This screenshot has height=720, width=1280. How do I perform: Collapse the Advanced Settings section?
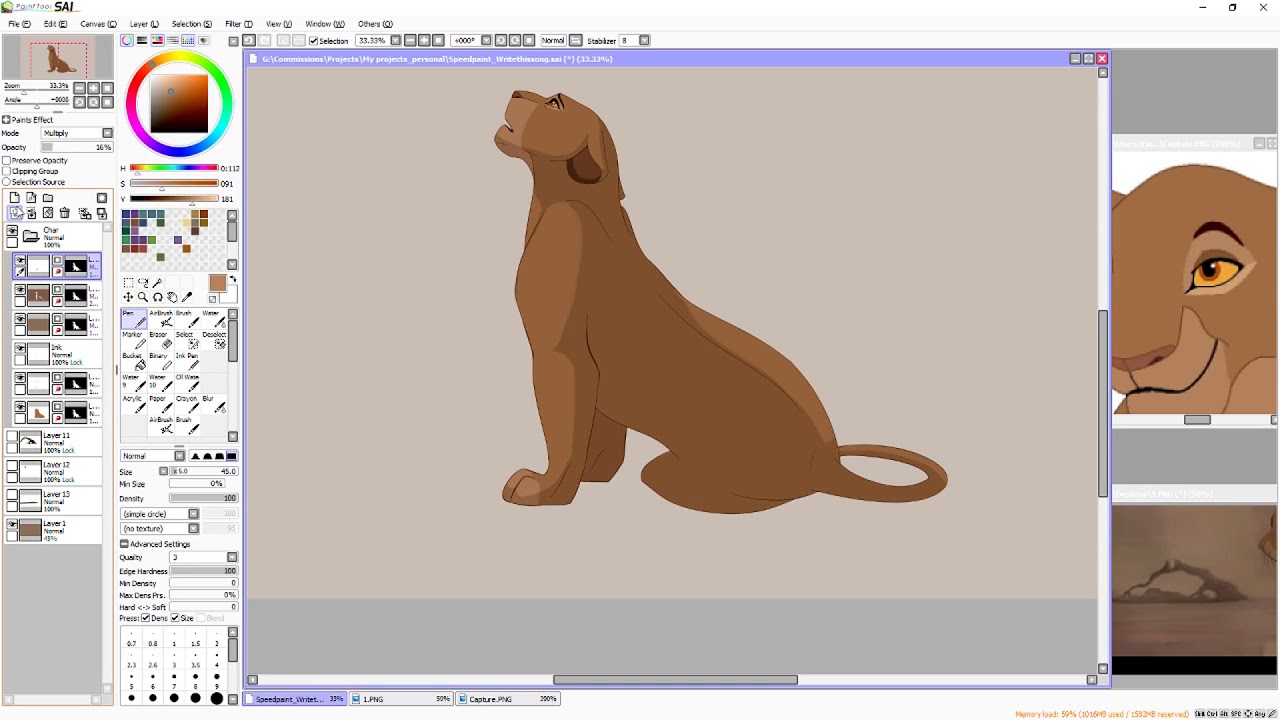pyautogui.click(x=124, y=544)
